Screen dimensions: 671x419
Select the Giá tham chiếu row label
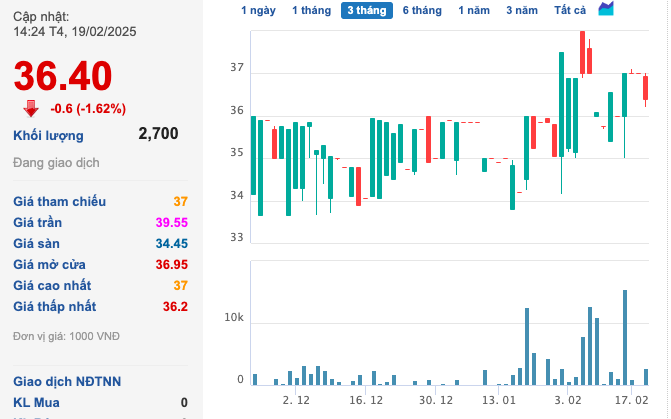pyautogui.click(x=59, y=202)
